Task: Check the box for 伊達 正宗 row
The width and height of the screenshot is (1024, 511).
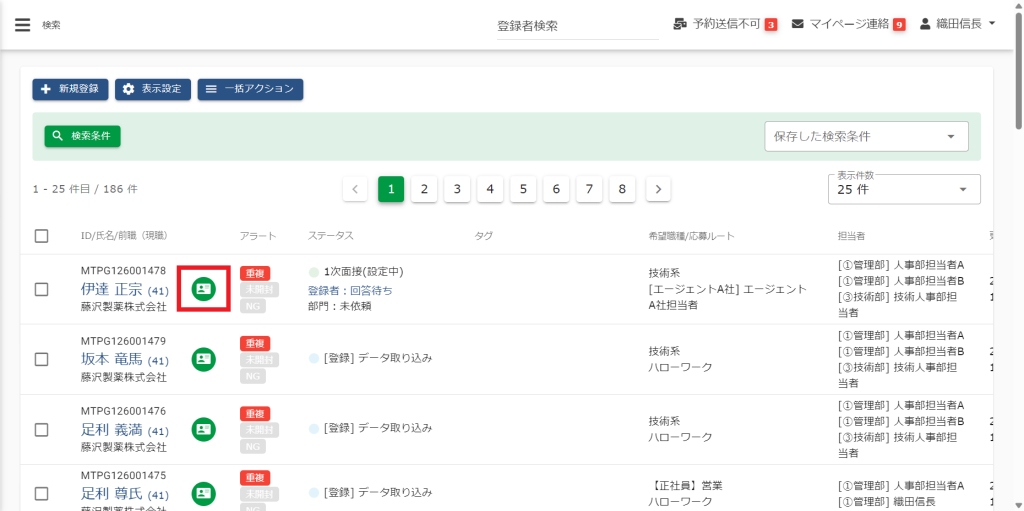Action: tap(41, 289)
